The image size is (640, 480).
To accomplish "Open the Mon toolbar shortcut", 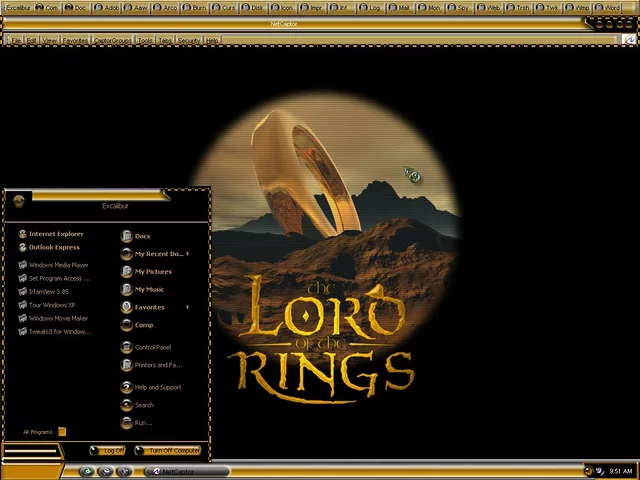I will [430, 7].
